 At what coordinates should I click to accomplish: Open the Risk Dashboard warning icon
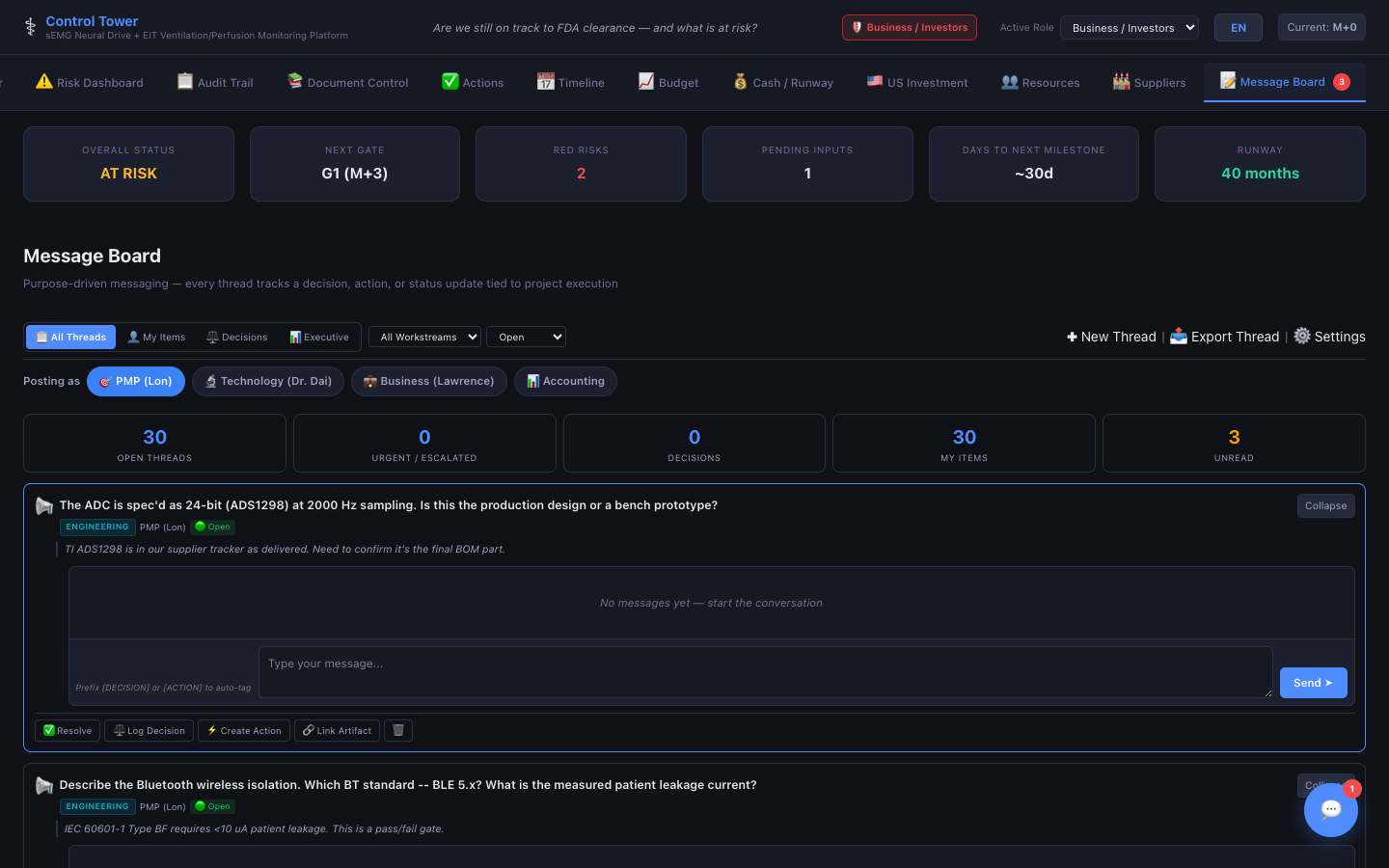pyautogui.click(x=44, y=82)
